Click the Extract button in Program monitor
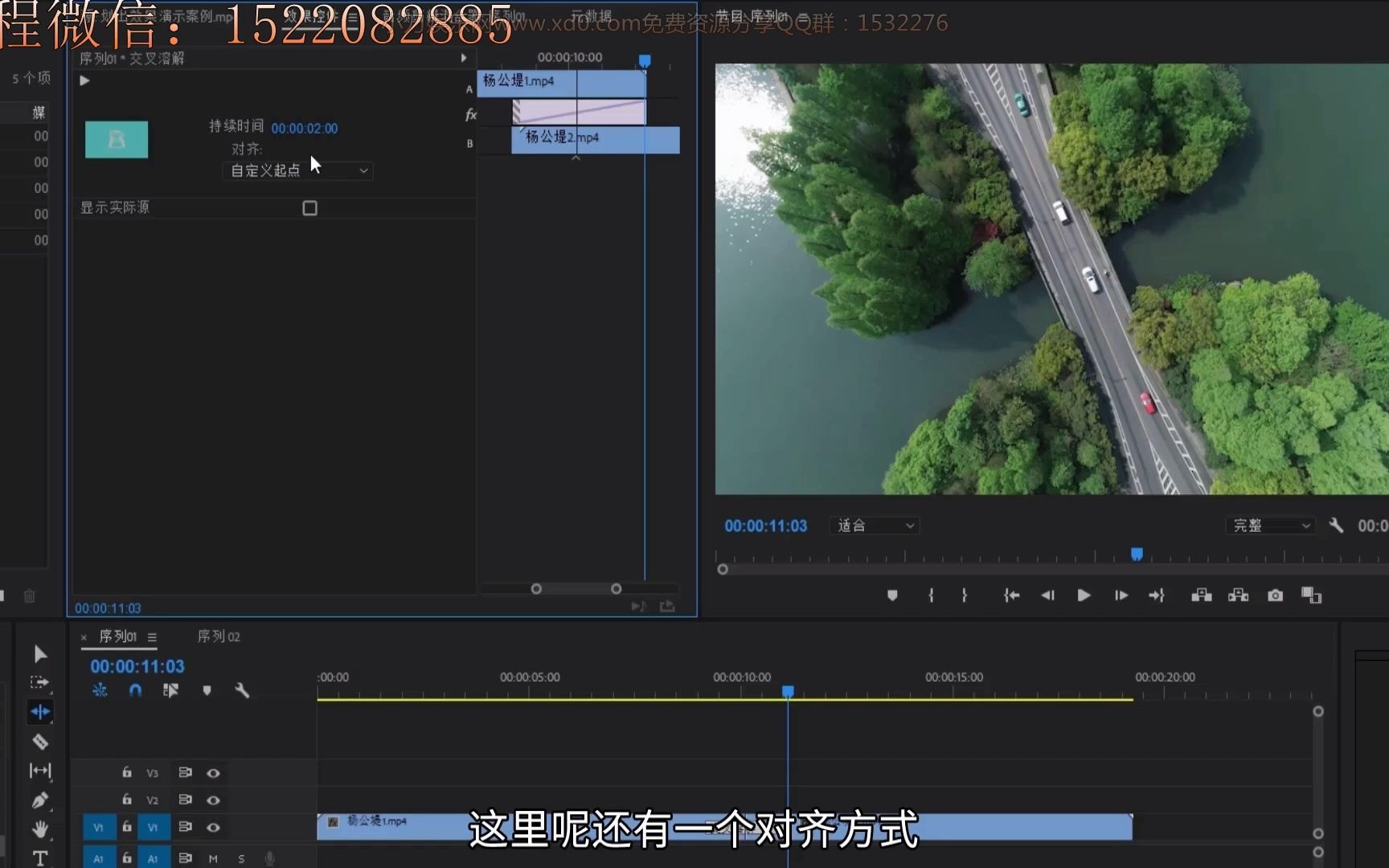This screenshot has width=1389, height=868. tap(1239, 595)
